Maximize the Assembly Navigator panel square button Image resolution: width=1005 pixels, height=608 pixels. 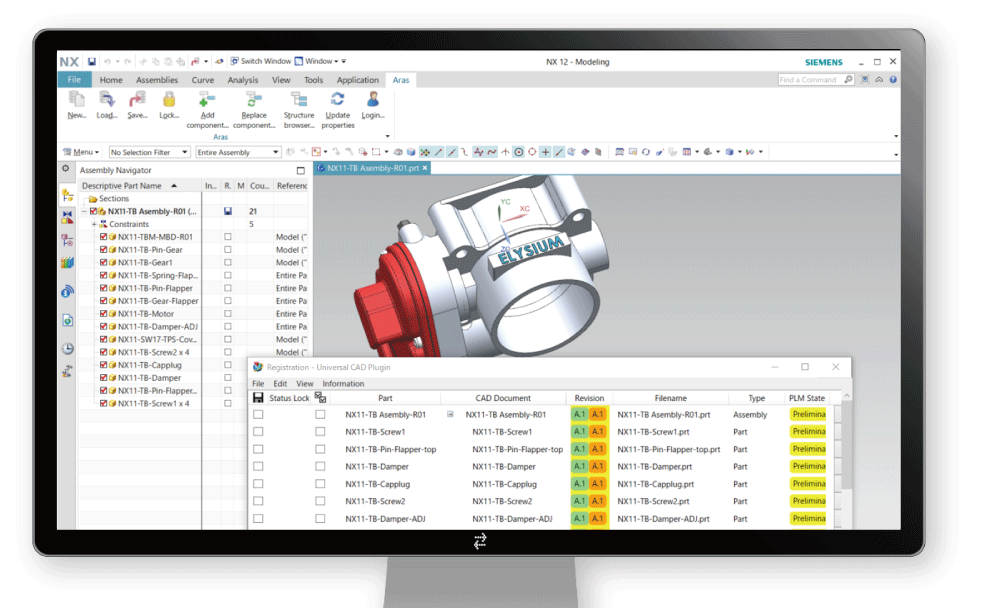pos(301,170)
